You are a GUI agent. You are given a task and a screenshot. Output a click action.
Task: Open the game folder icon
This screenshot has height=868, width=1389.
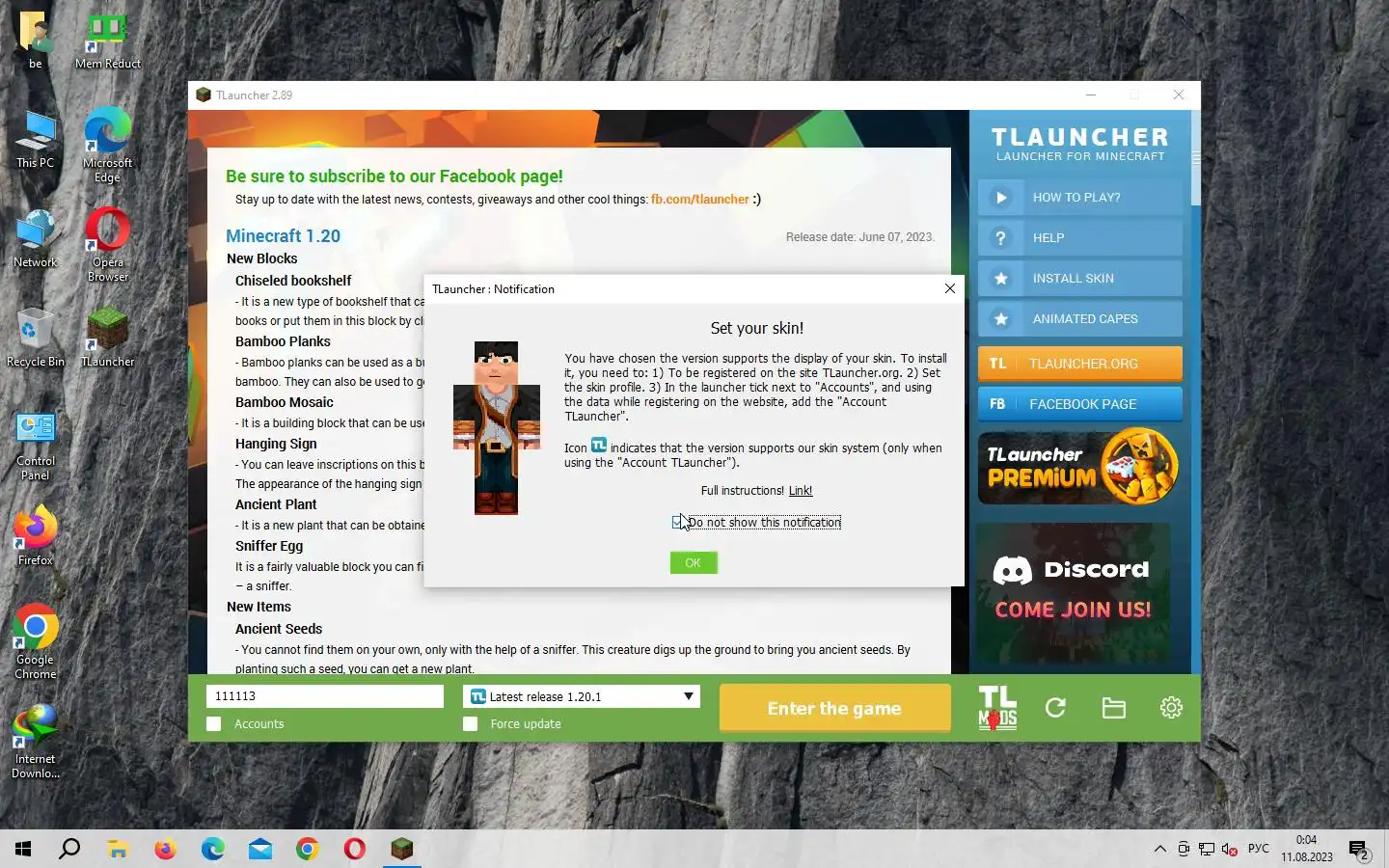[1114, 708]
